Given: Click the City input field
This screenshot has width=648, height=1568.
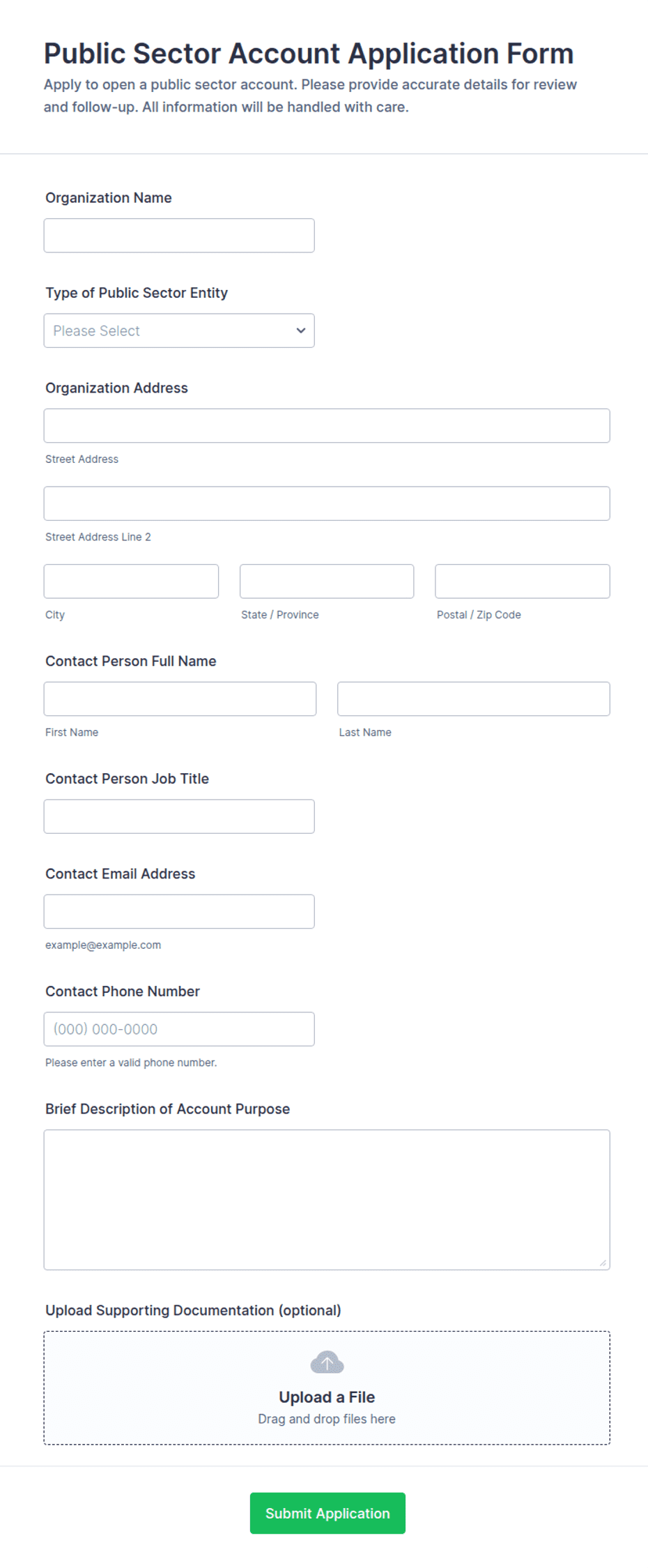Looking at the screenshot, I should (x=131, y=581).
